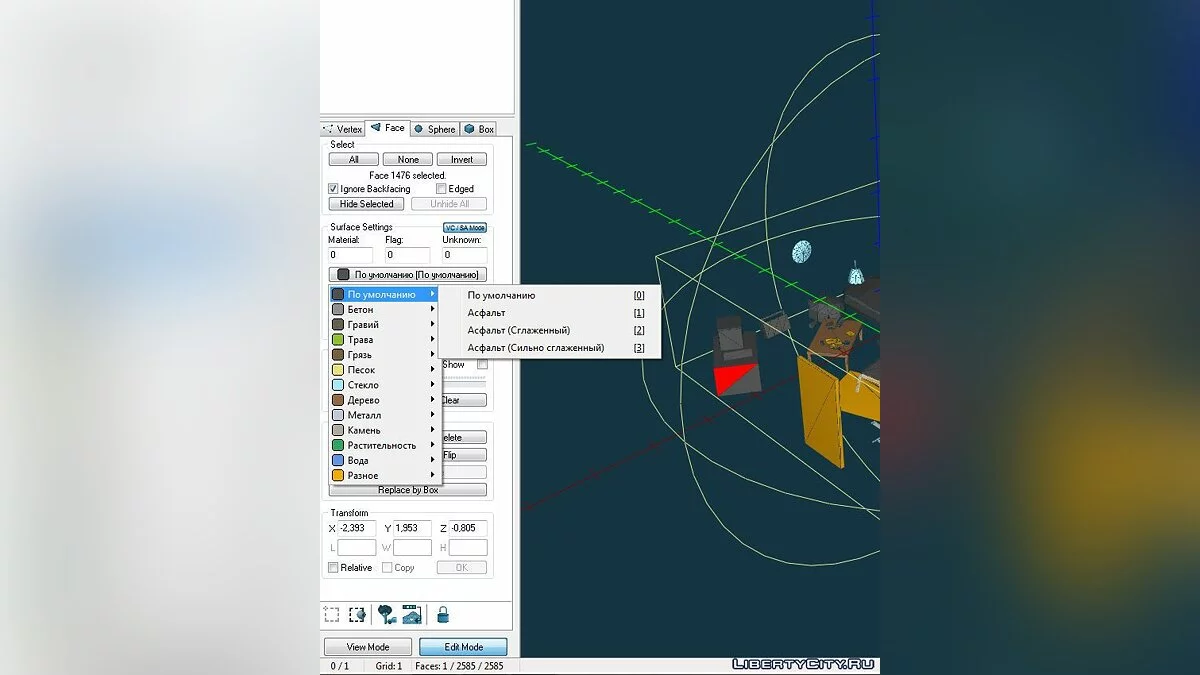The height and width of the screenshot is (675, 1200).
Task: Click the rectangle selection icon
Action: (x=331, y=614)
